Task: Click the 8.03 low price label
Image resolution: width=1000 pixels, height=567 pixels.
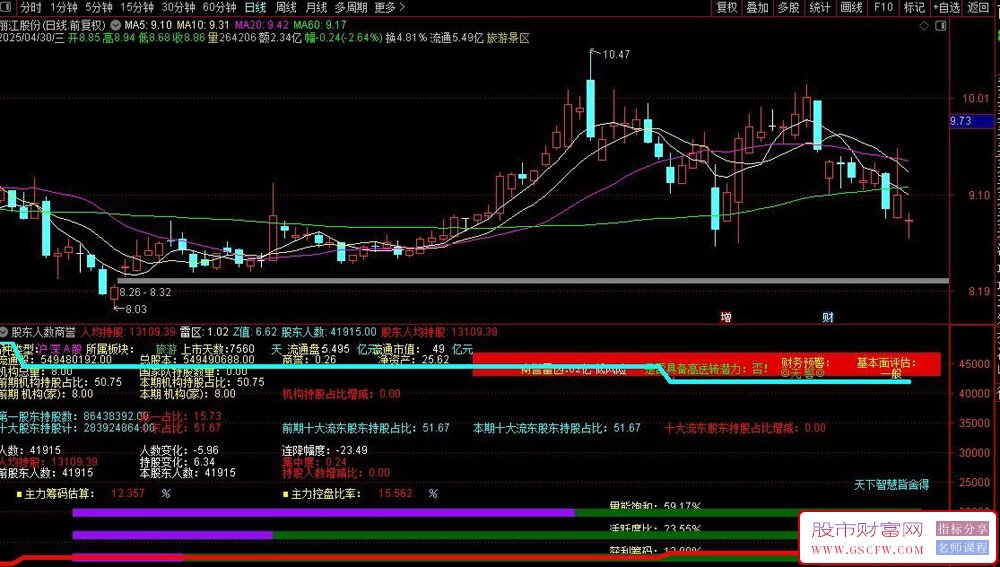Action: (136, 309)
